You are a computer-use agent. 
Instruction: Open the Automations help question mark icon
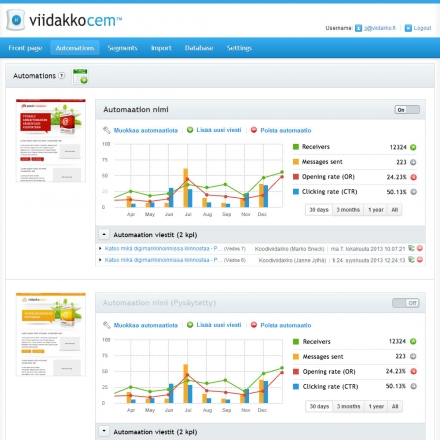(x=62, y=75)
